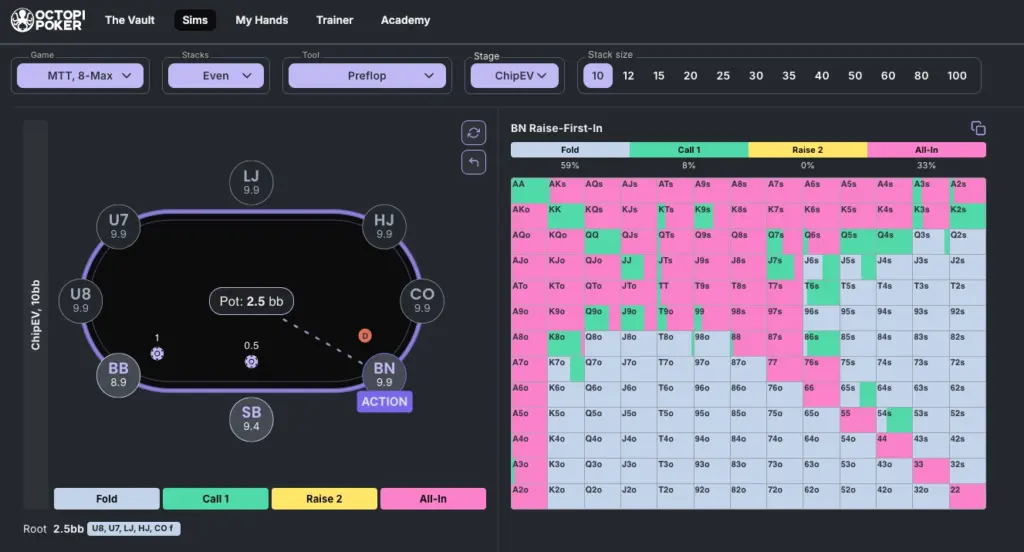Open the Trainer tab

334,20
